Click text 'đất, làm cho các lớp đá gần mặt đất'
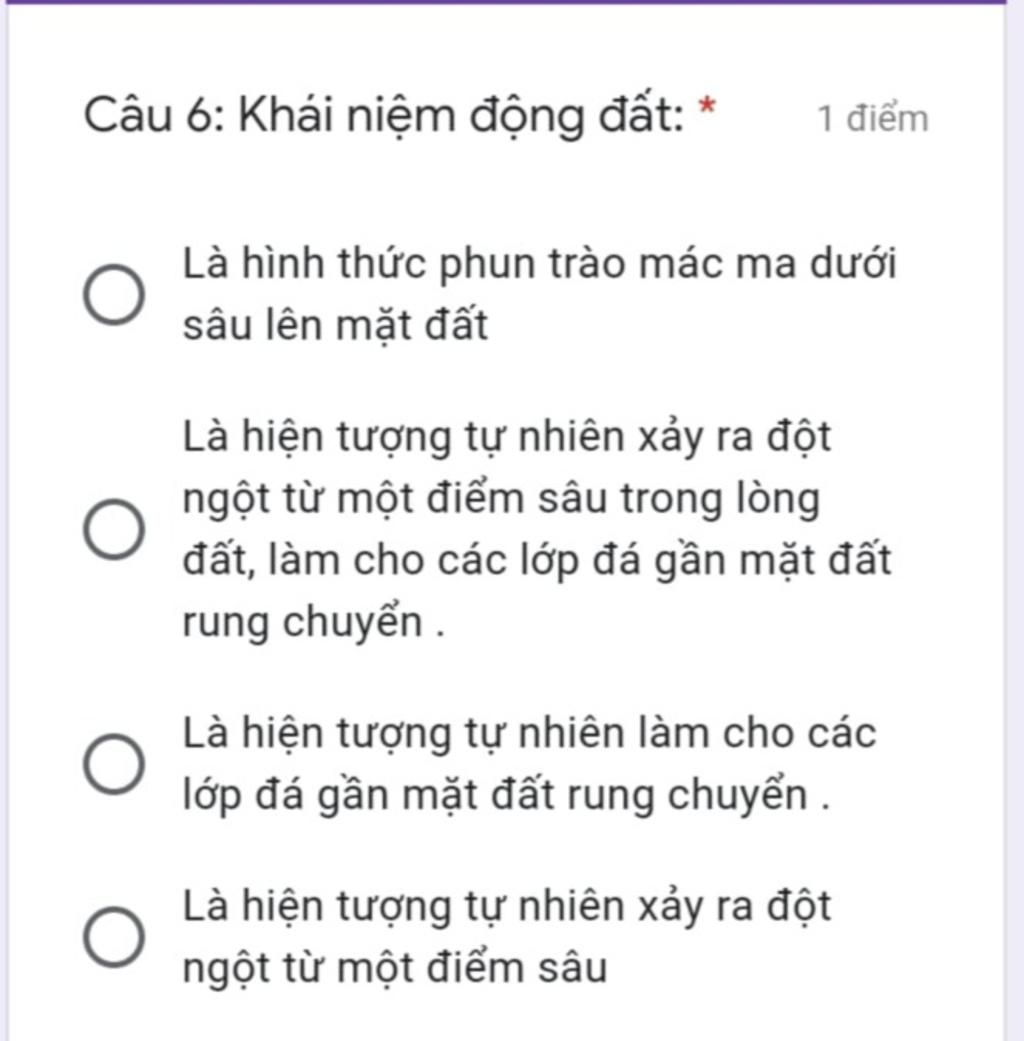Screen dimensions: 1024x1041 click(537, 560)
